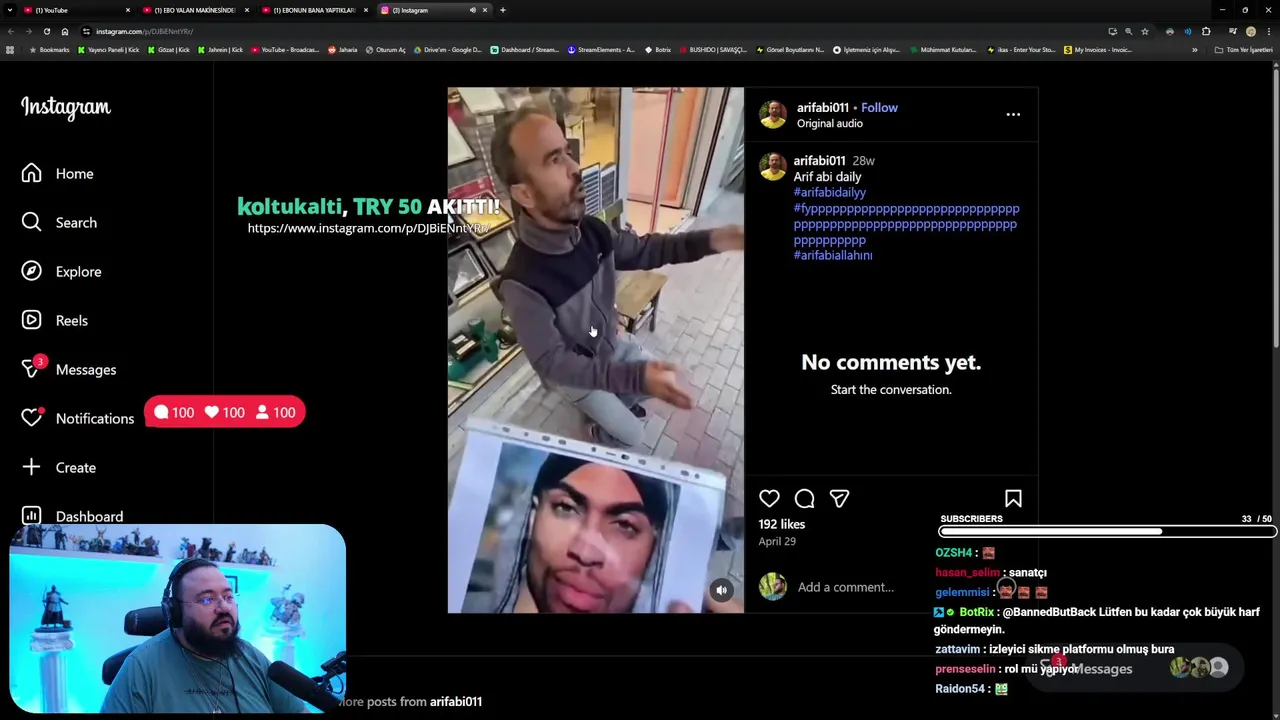Open the Chrome three-dot menu
The height and width of the screenshot is (720, 1280).
pos(1269,31)
